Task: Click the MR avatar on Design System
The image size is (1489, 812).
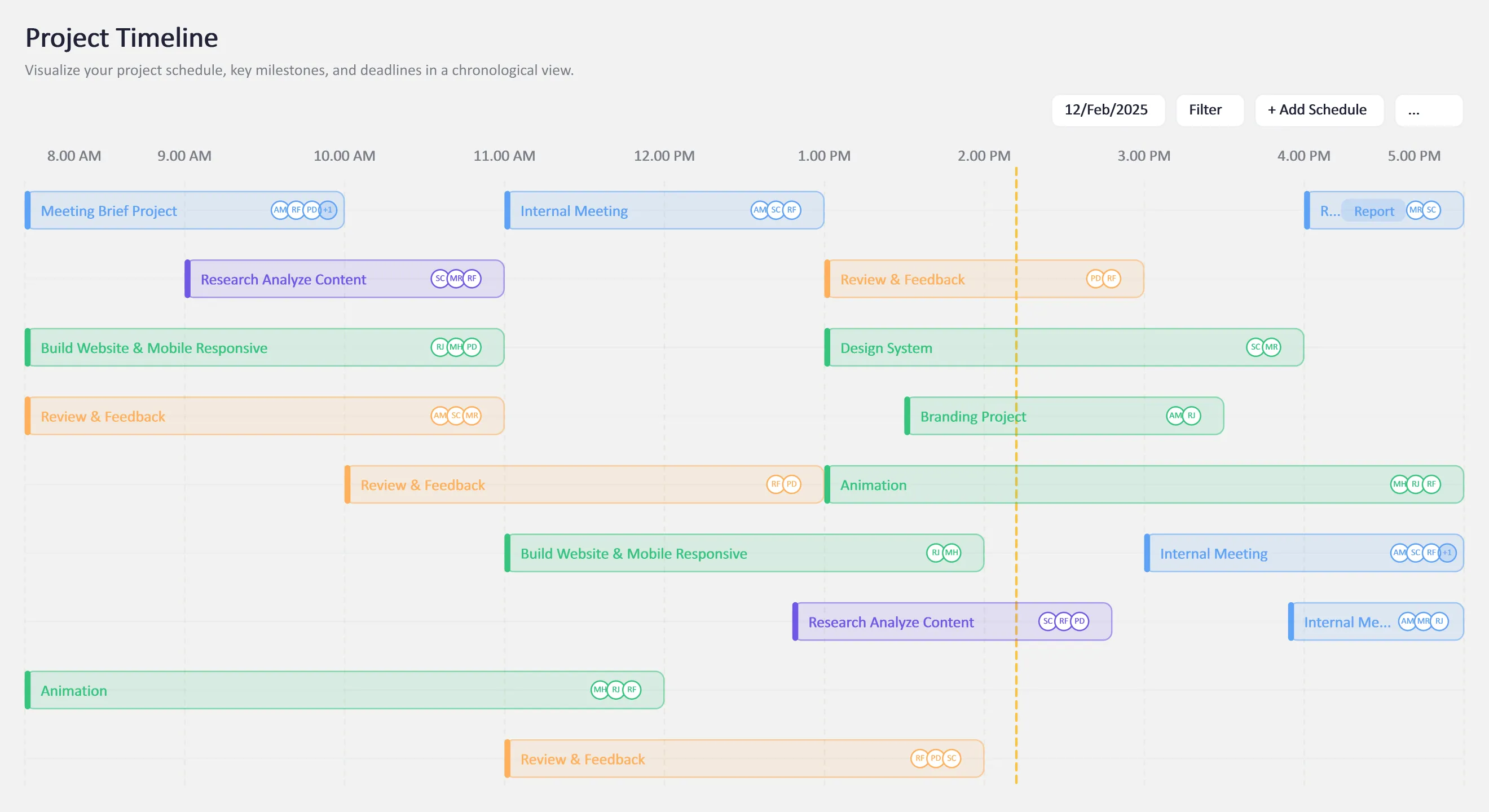Action: coord(1272,347)
